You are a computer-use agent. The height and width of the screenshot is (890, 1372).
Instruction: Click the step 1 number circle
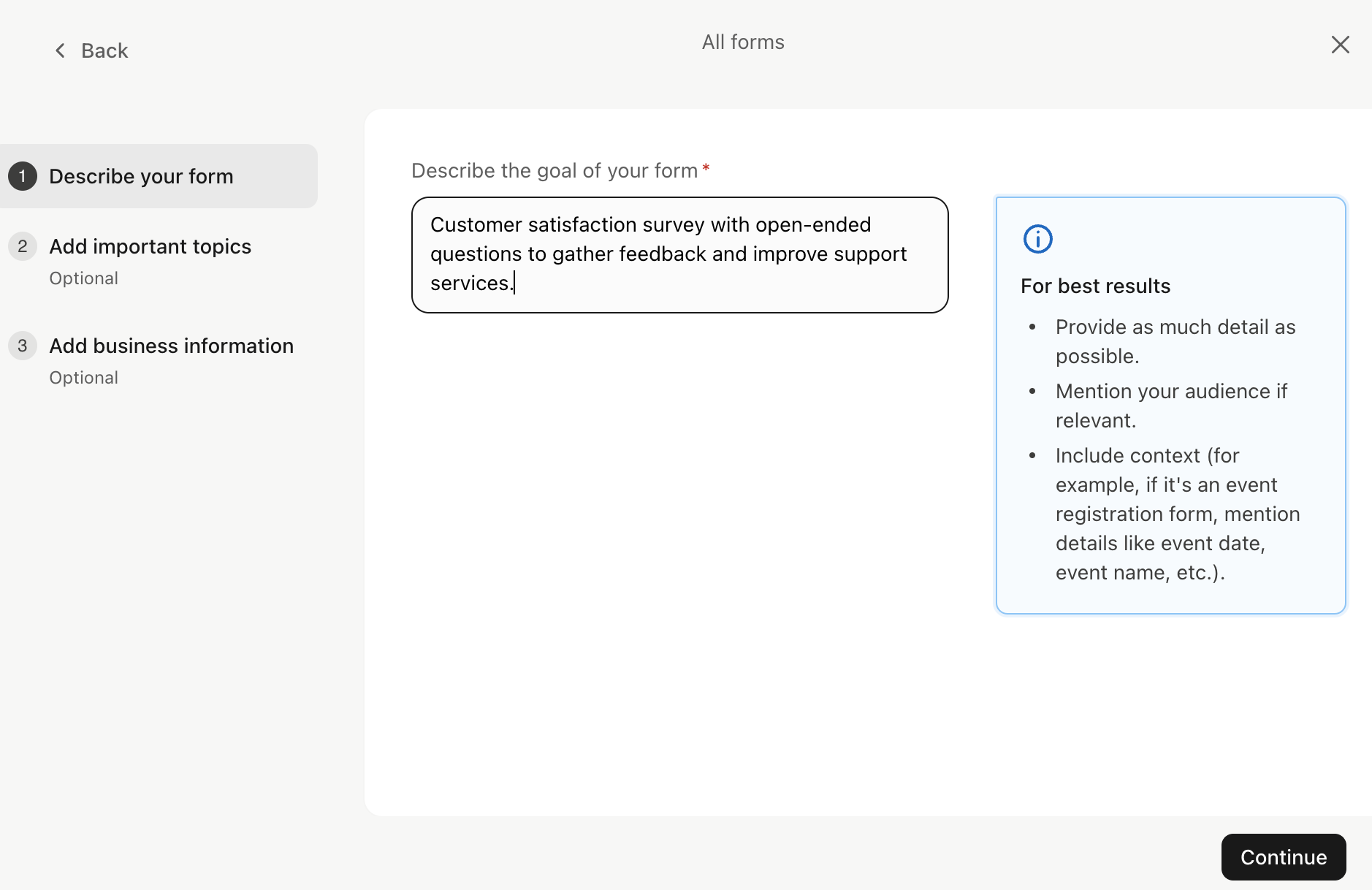tap(23, 176)
